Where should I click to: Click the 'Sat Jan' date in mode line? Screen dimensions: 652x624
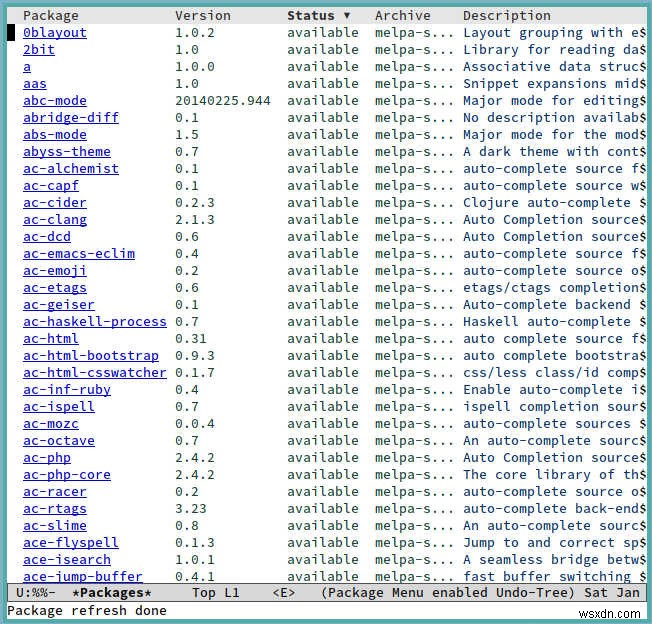612,593
